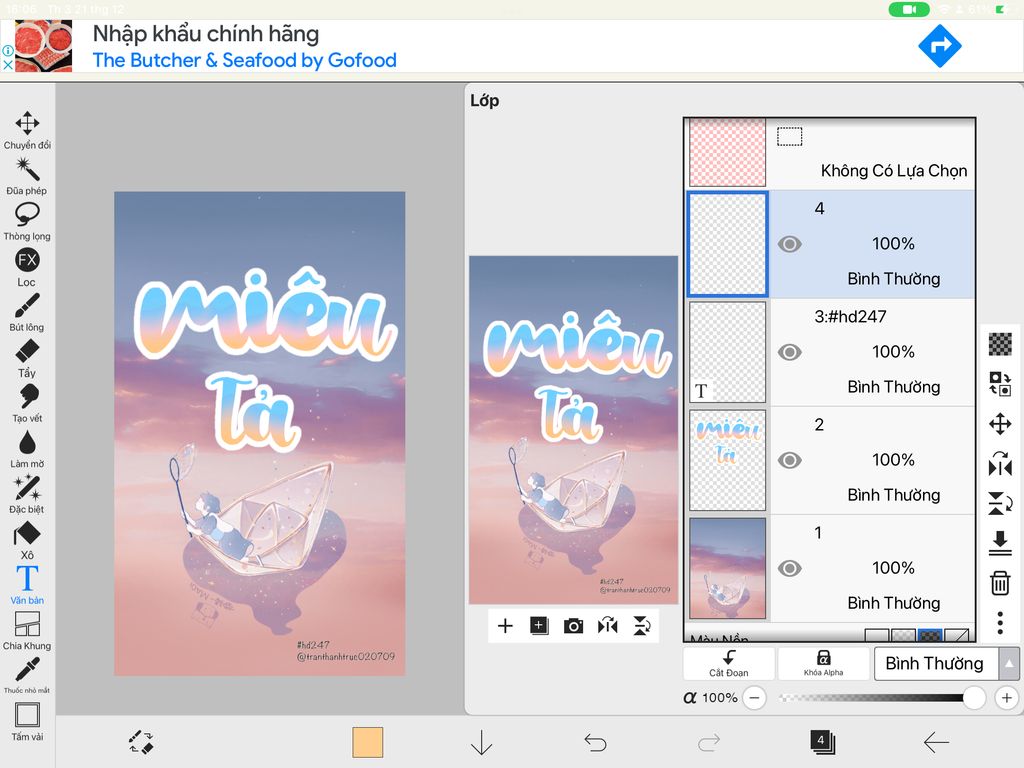Click layer 4's "100%" opacity text
The width and height of the screenshot is (1024, 768).
[893, 244]
